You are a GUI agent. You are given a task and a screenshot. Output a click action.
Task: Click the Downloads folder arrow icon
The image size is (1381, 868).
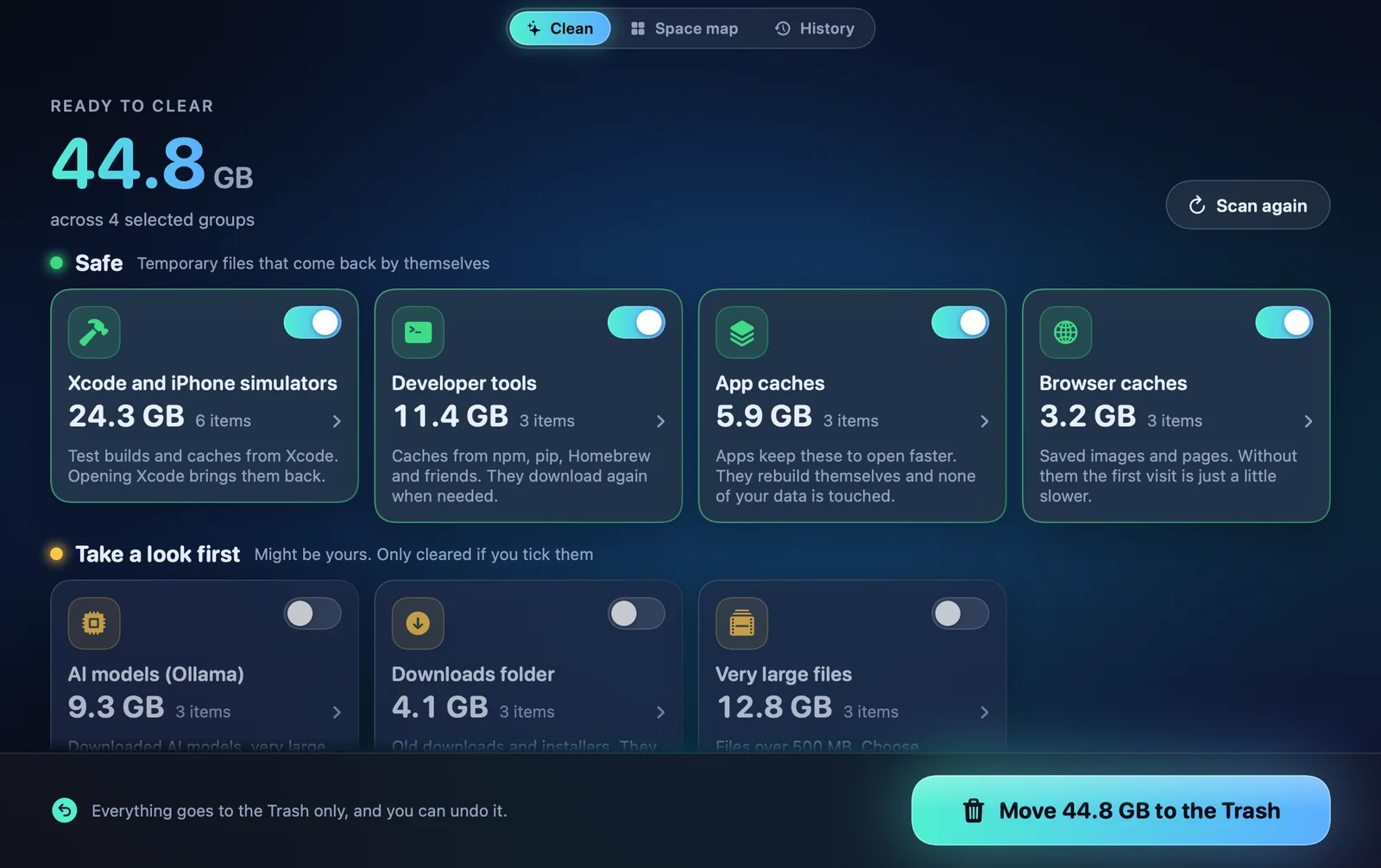418,623
